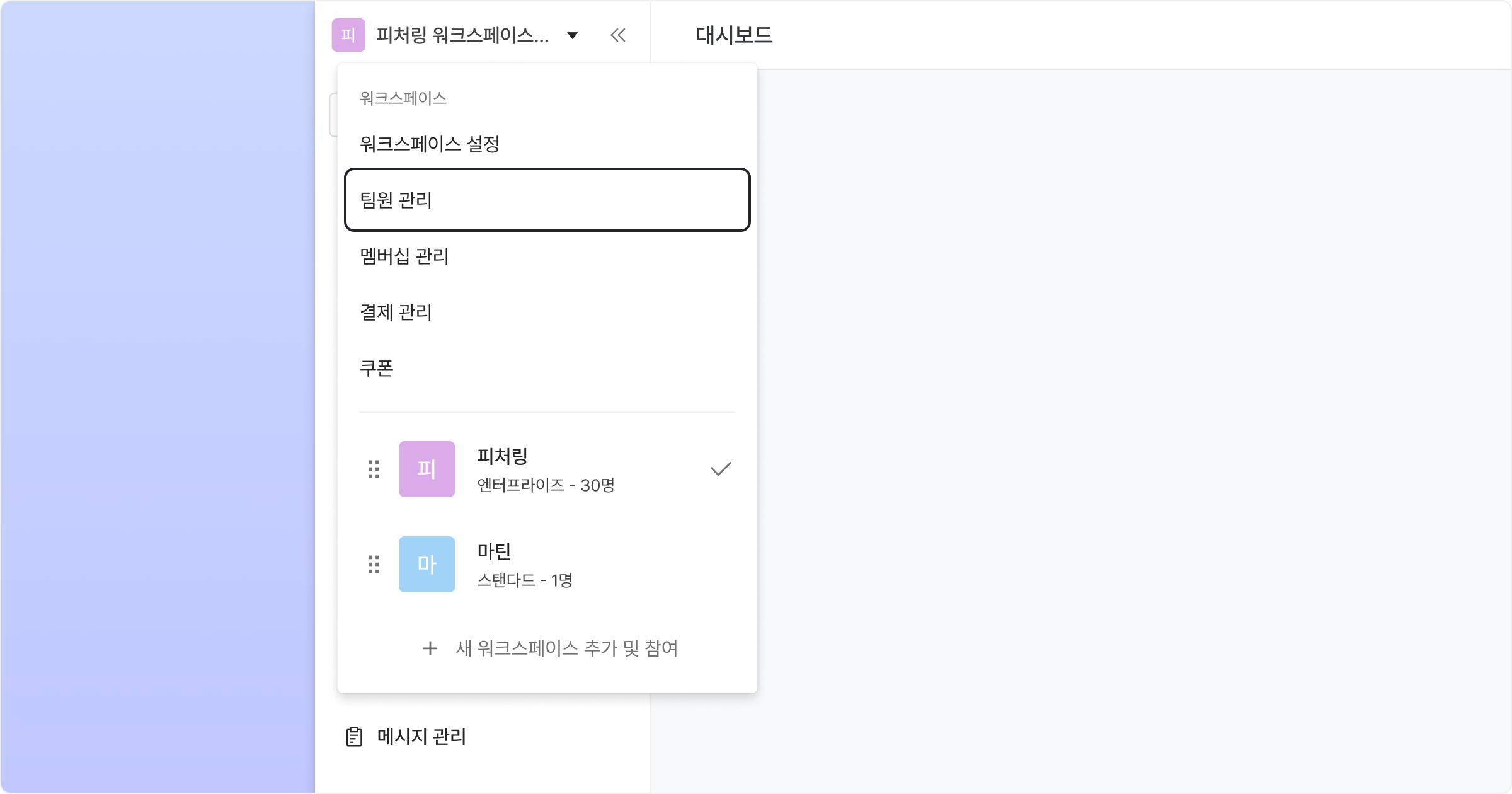This screenshot has width=1512, height=794.
Task: Toggle workspace dropdown arrow in header
Action: pyautogui.click(x=573, y=35)
